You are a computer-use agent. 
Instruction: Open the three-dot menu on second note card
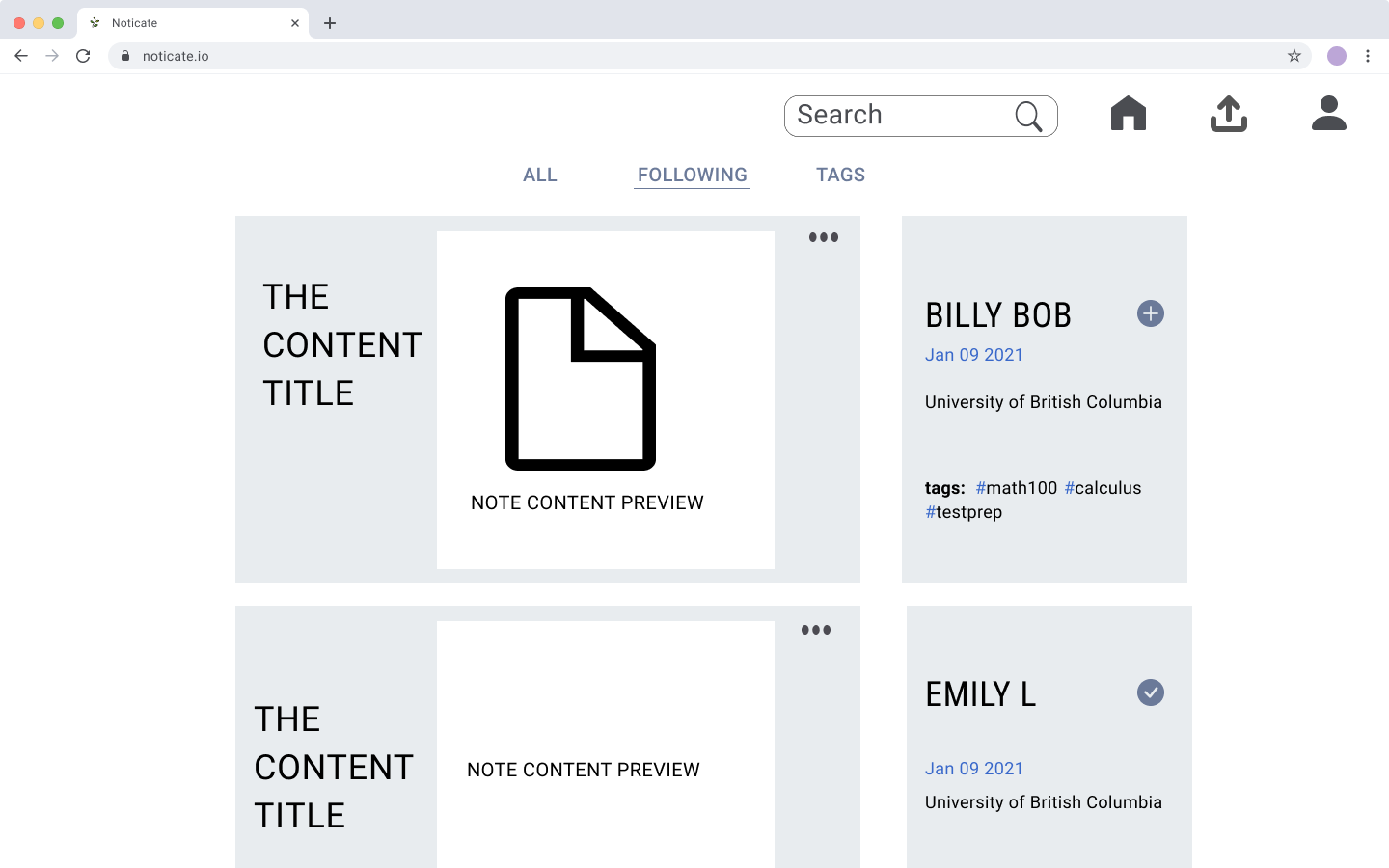click(815, 630)
